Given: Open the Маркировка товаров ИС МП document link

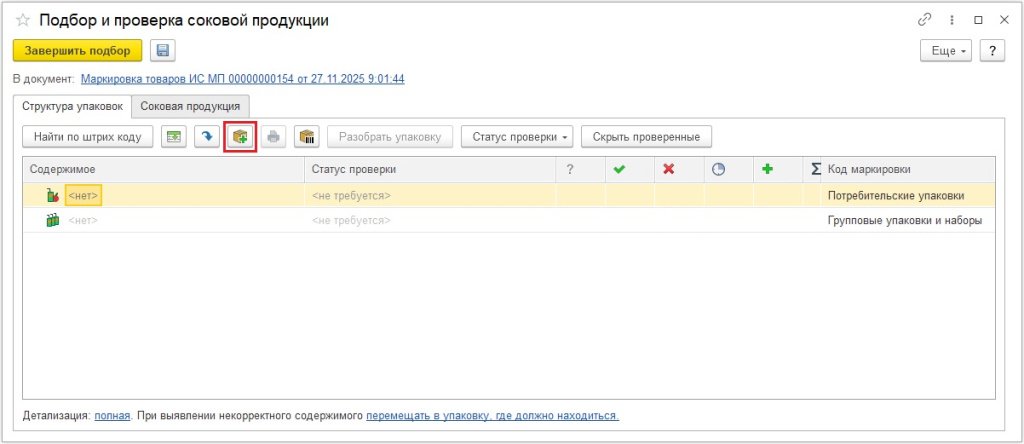Looking at the screenshot, I should click(243, 79).
